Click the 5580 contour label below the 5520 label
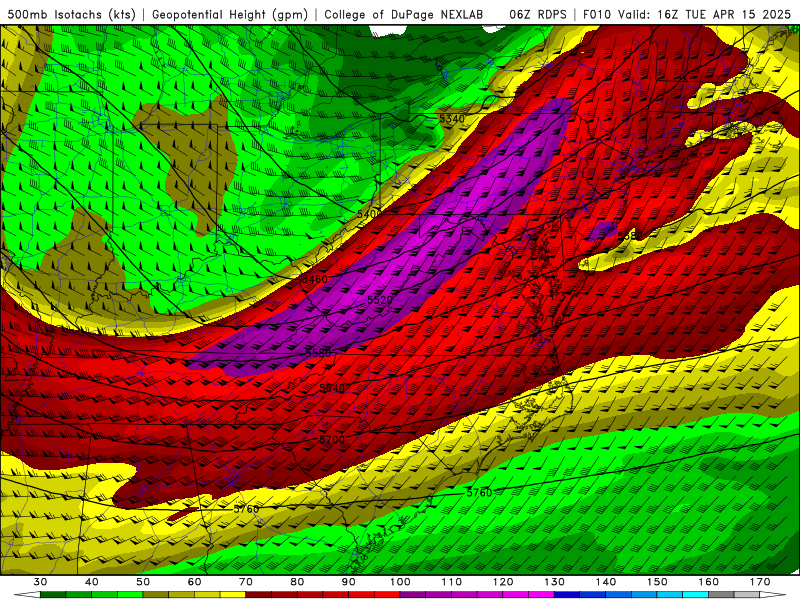 318,353
